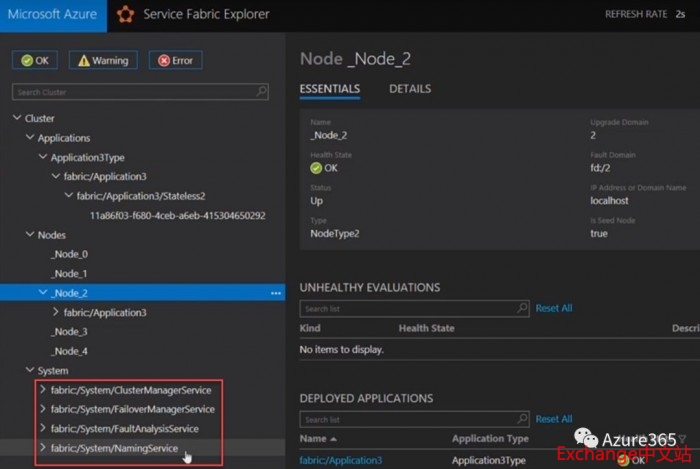Toggle the OK health filter
The image size is (700, 469).
pyautogui.click(x=35, y=60)
